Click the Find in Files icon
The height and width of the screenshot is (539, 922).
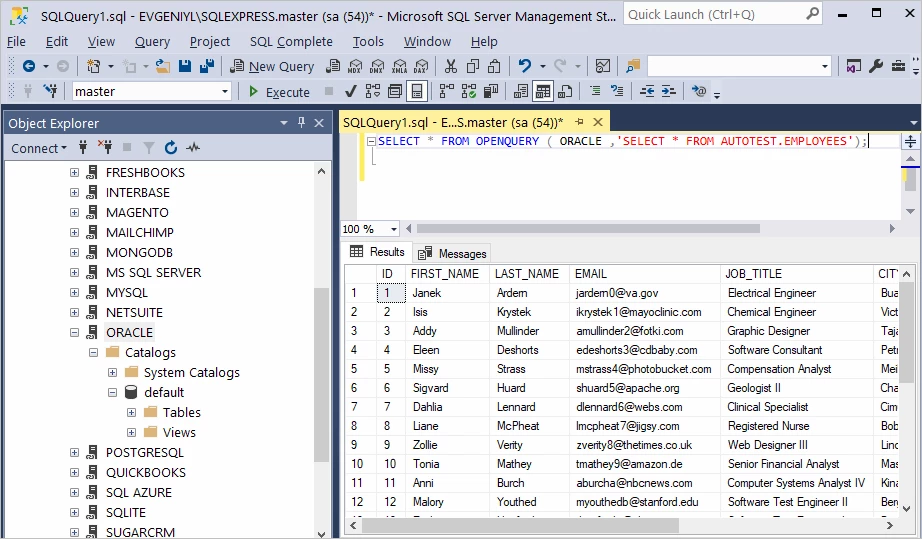633,66
